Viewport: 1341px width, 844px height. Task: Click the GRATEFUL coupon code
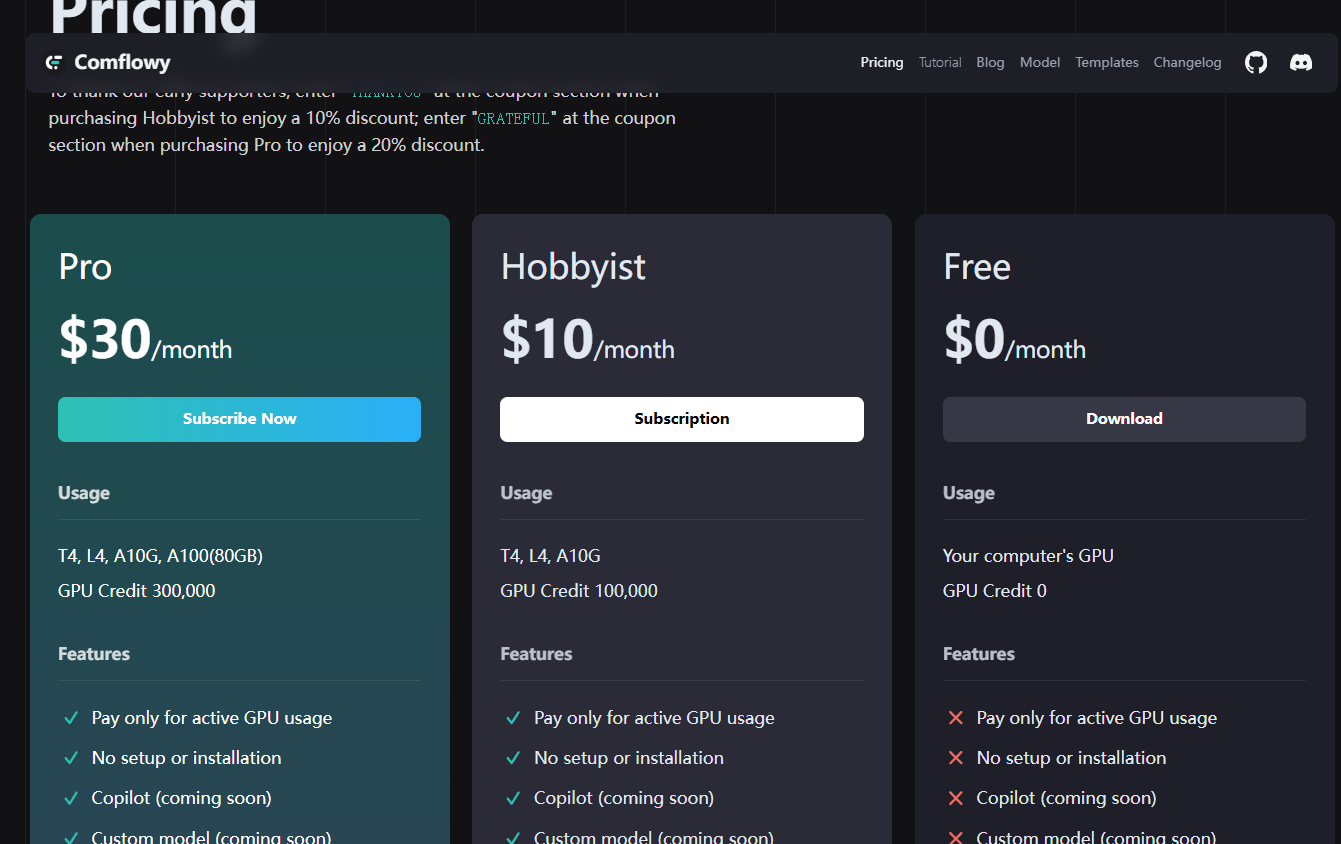pos(514,118)
